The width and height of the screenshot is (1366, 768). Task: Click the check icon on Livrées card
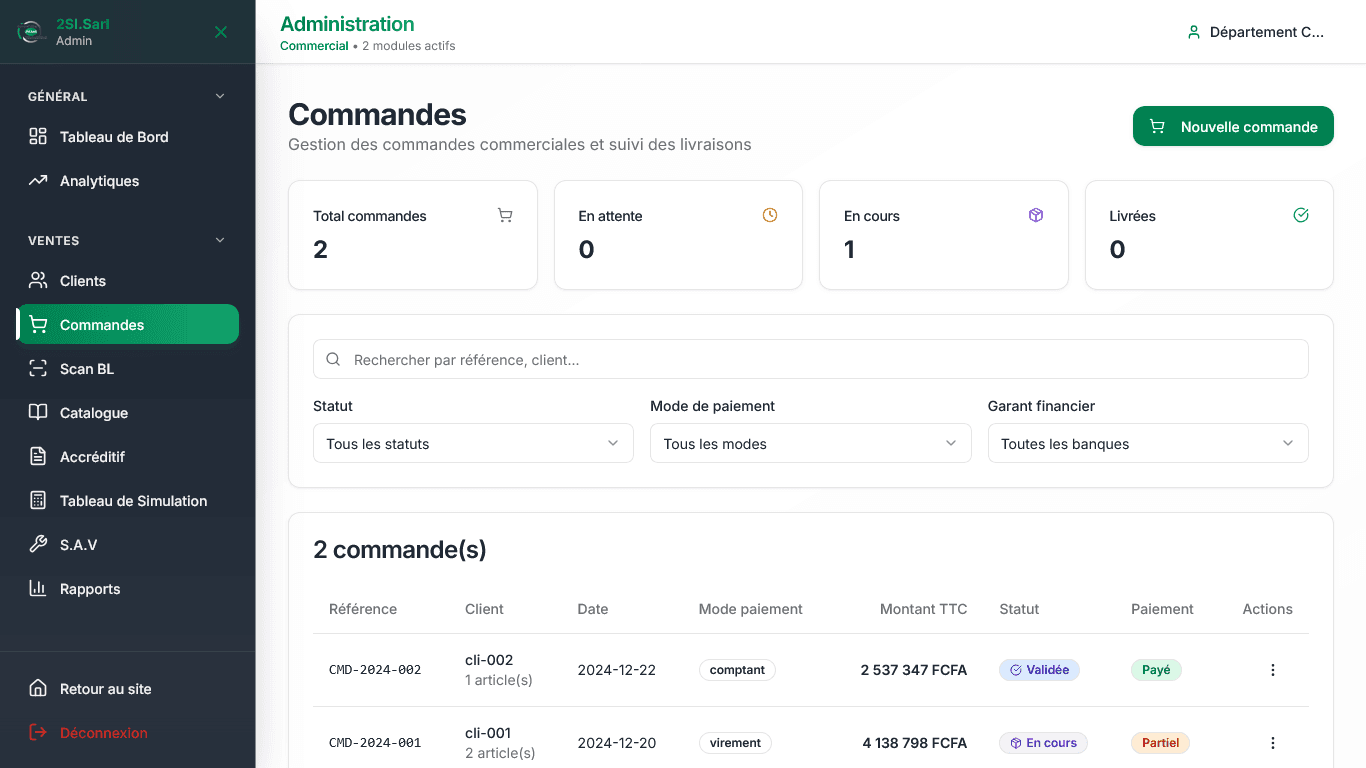[x=1301, y=215]
